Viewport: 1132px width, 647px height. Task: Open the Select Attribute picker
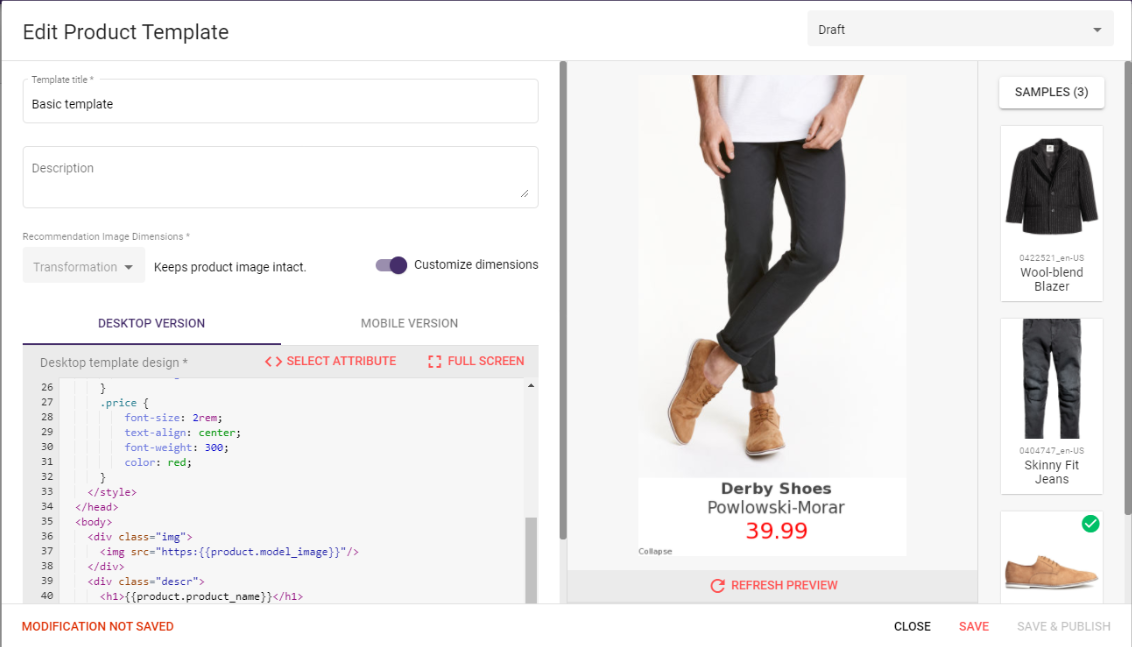(x=330, y=361)
